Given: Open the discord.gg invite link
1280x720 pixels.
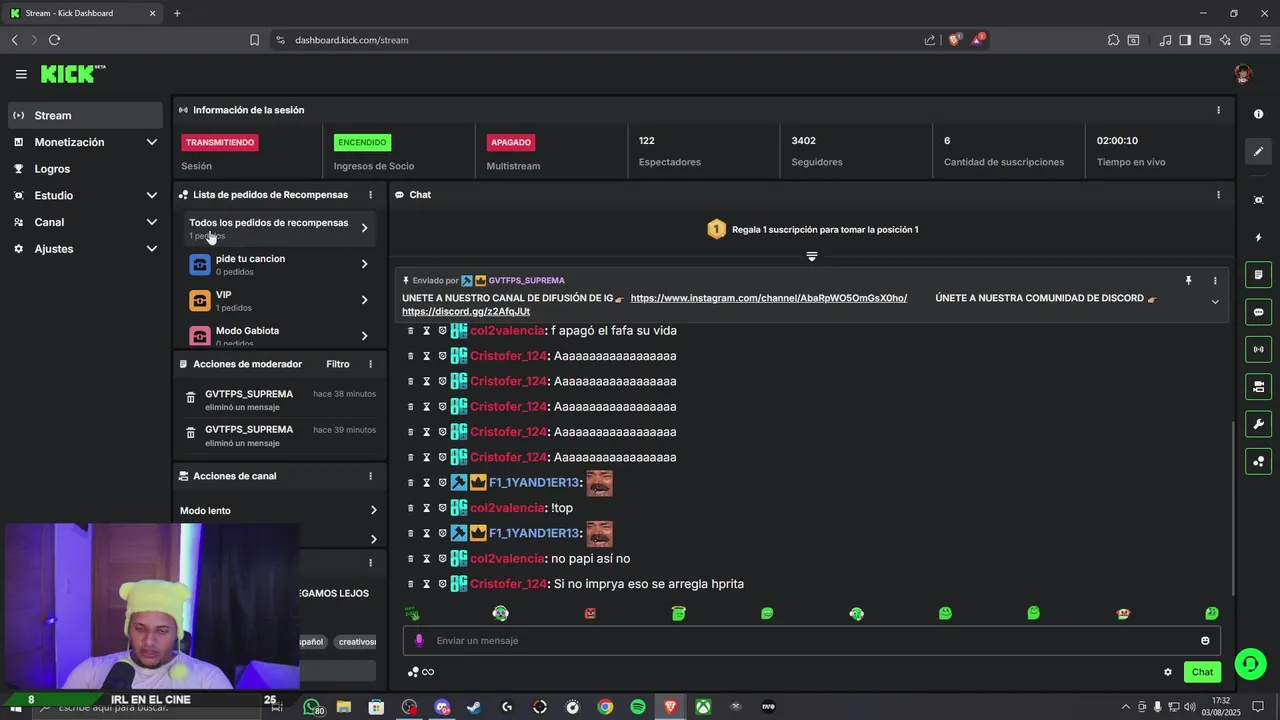Looking at the screenshot, I should [466, 312].
